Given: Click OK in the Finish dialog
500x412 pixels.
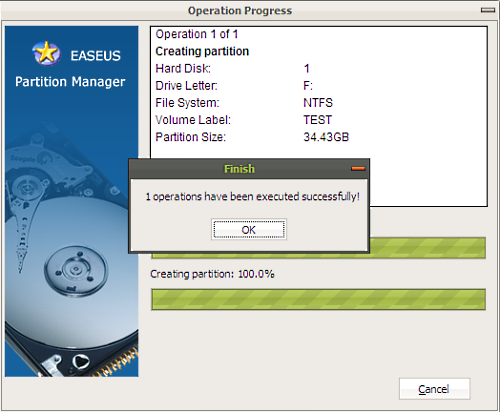Looking at the screenshot, I should (249, 229).
